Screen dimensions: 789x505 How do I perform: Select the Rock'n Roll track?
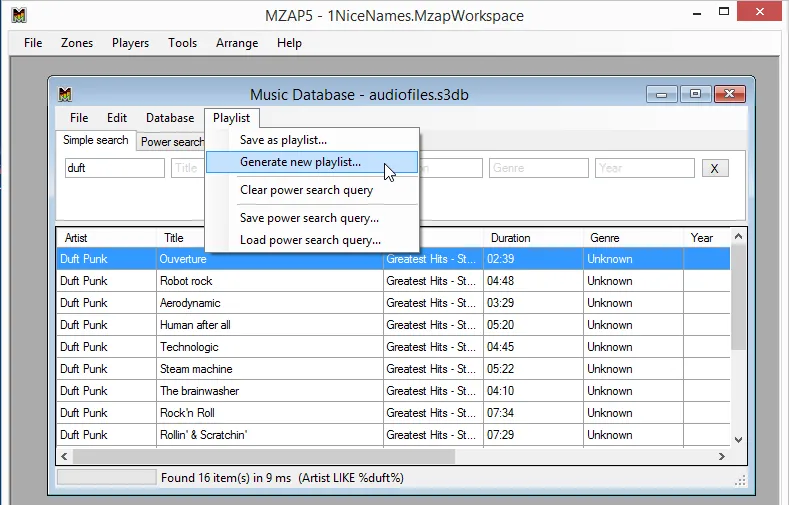pyautogui.click(x=393, y=413)
